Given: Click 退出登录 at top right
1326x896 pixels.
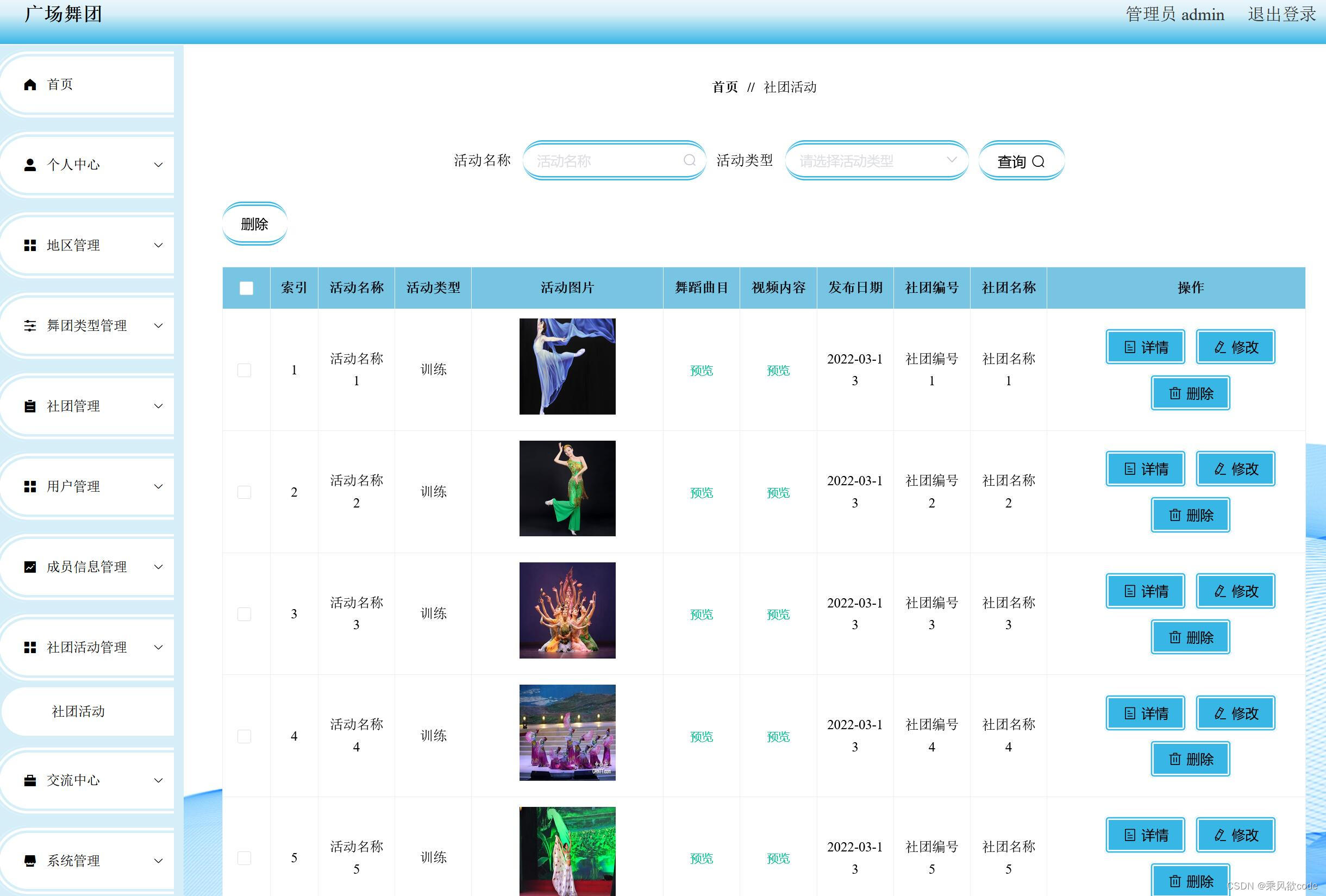Looking at the screenshot, I should (x=1280, y=14).
